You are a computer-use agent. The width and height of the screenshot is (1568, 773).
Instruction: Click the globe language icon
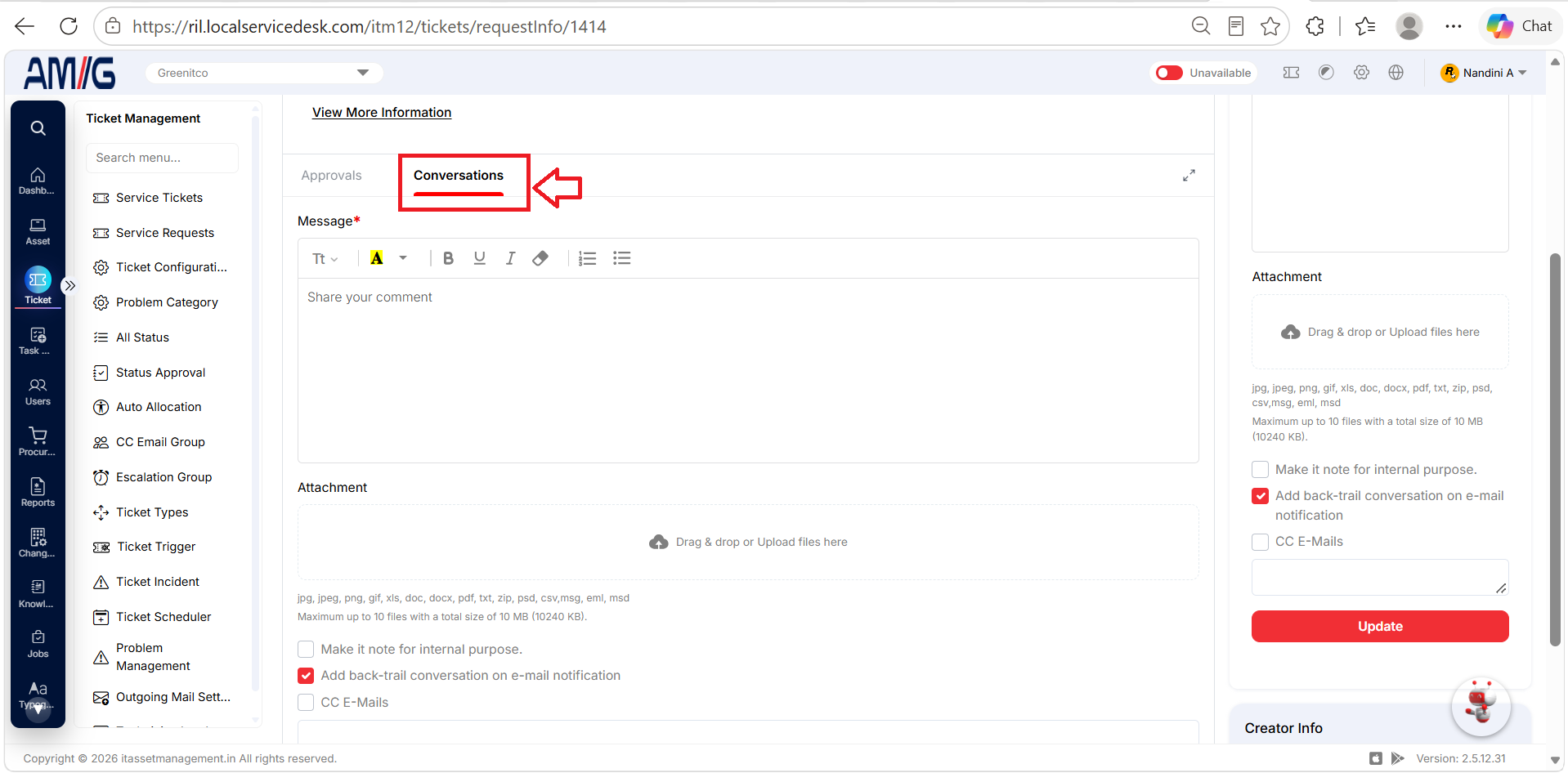tap(1396, 73)
